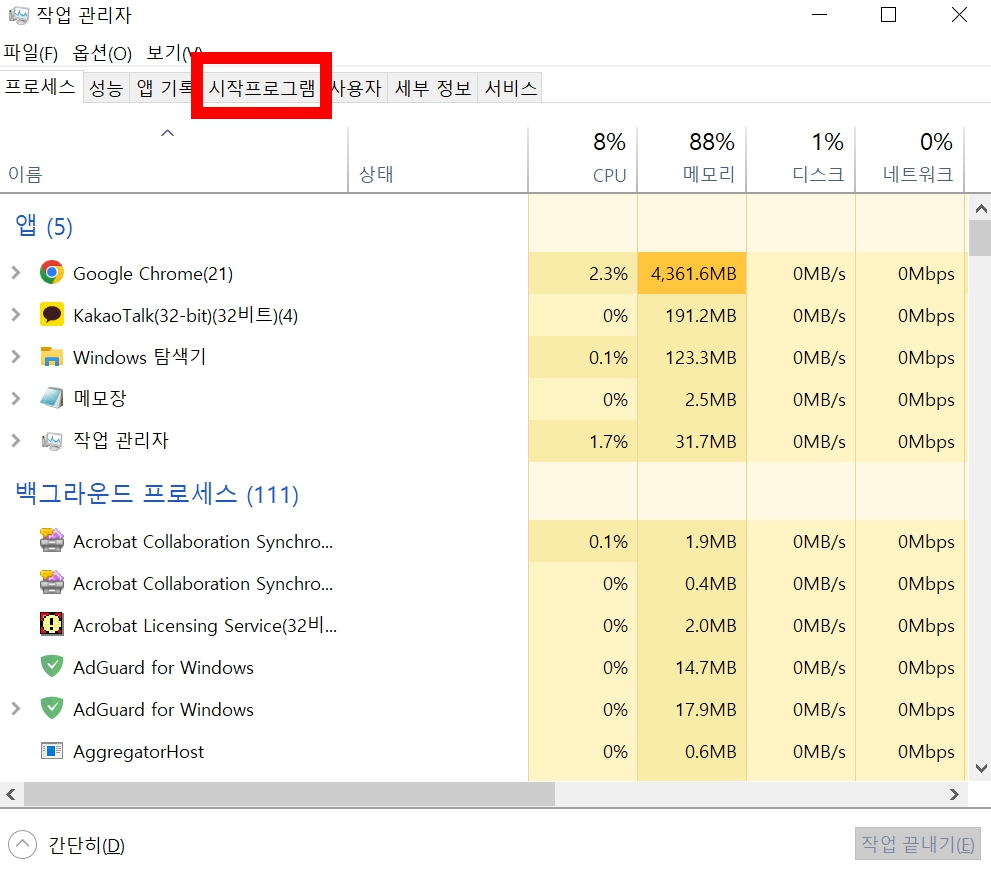Select the AggregatorHost icon
991x880 pixels.
click(51, 751)
